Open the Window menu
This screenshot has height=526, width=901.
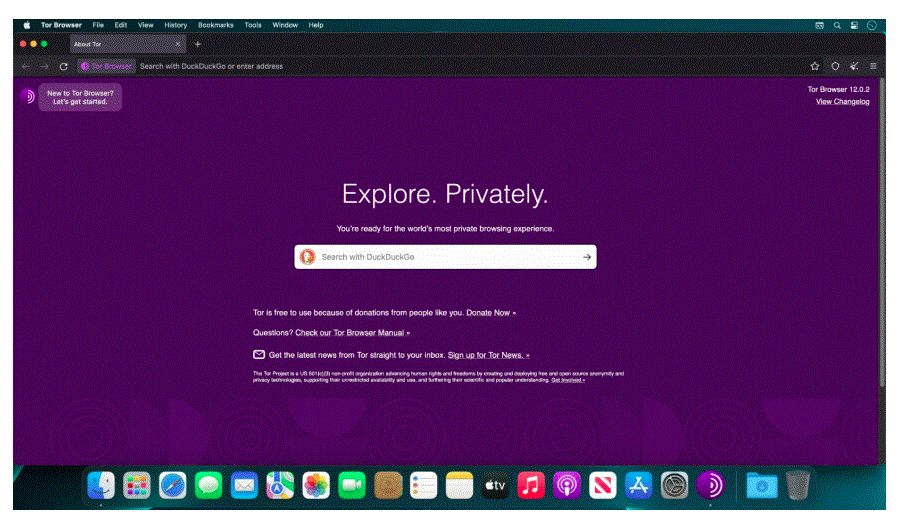click(x=285, y=25)
